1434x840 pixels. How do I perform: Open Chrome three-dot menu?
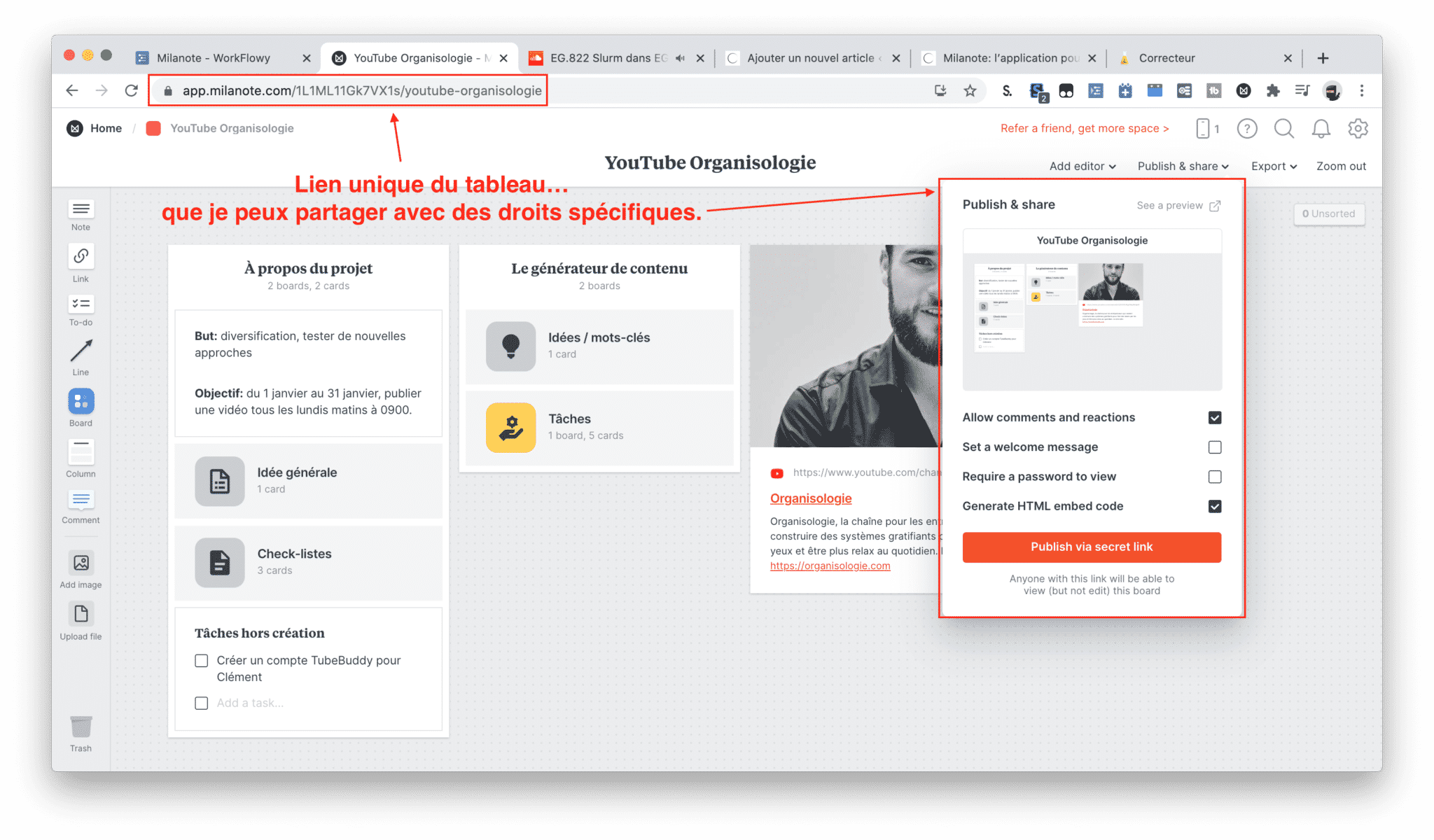(1362, 90)
